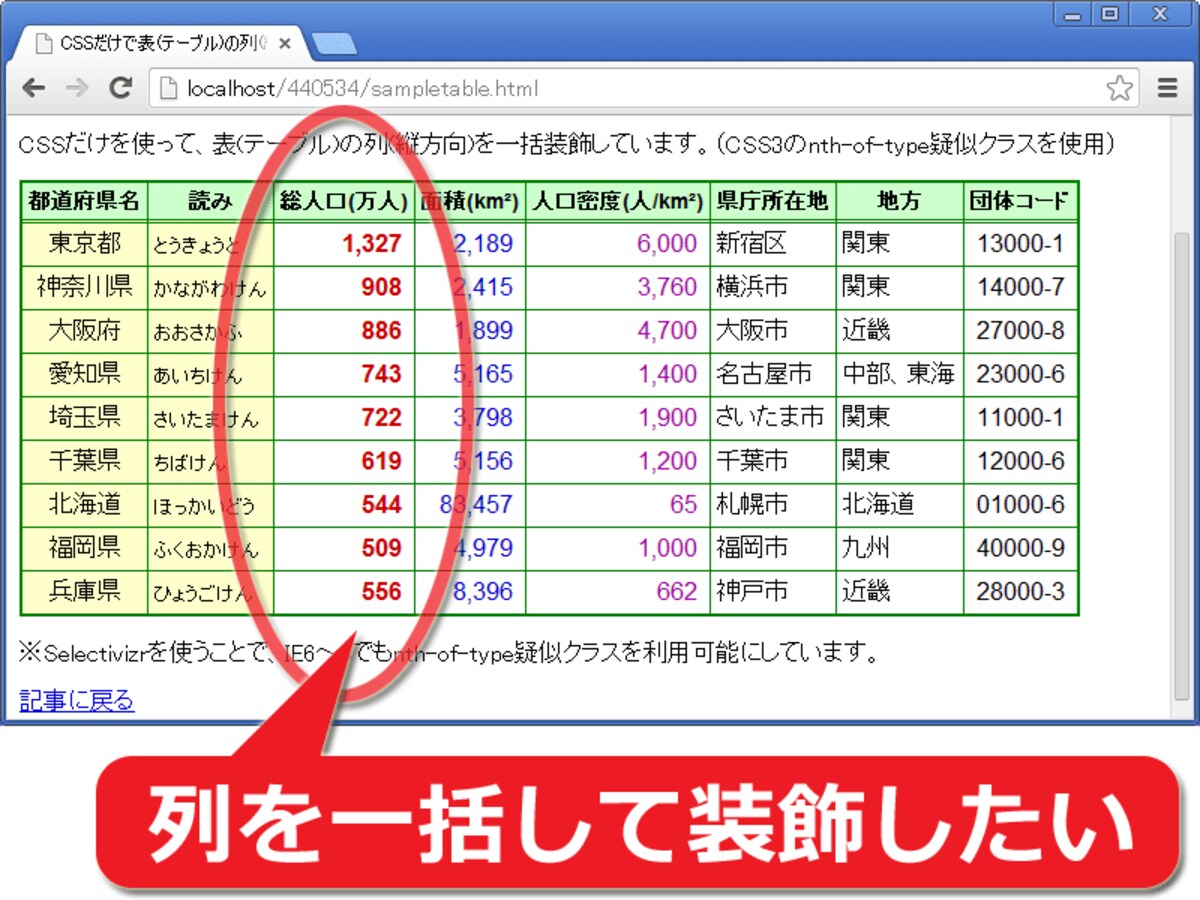Click the code 40000-9
The image size is (1200, 900).
point(1021,549)
